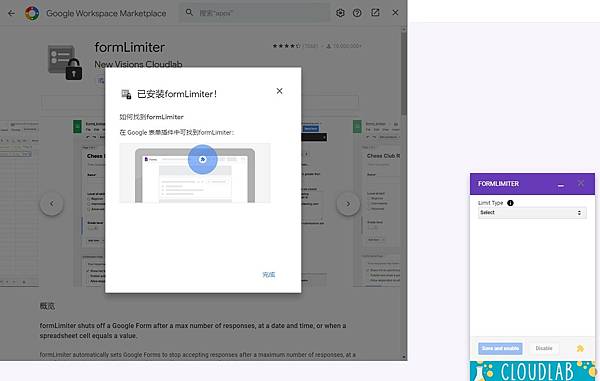Open Marketplace in new window icon

(375, 13)
